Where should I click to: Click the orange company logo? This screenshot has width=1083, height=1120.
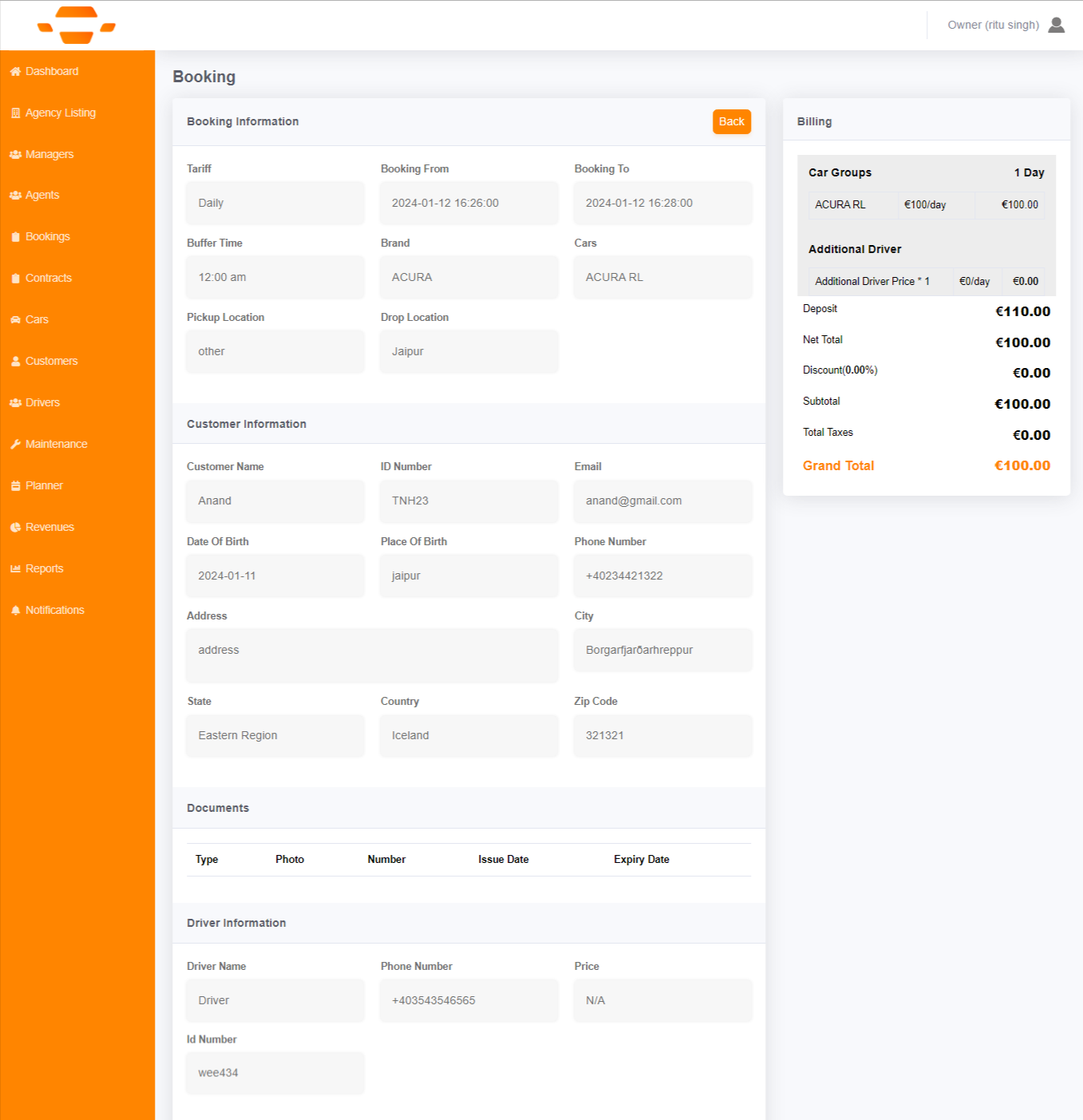(77, 25)
